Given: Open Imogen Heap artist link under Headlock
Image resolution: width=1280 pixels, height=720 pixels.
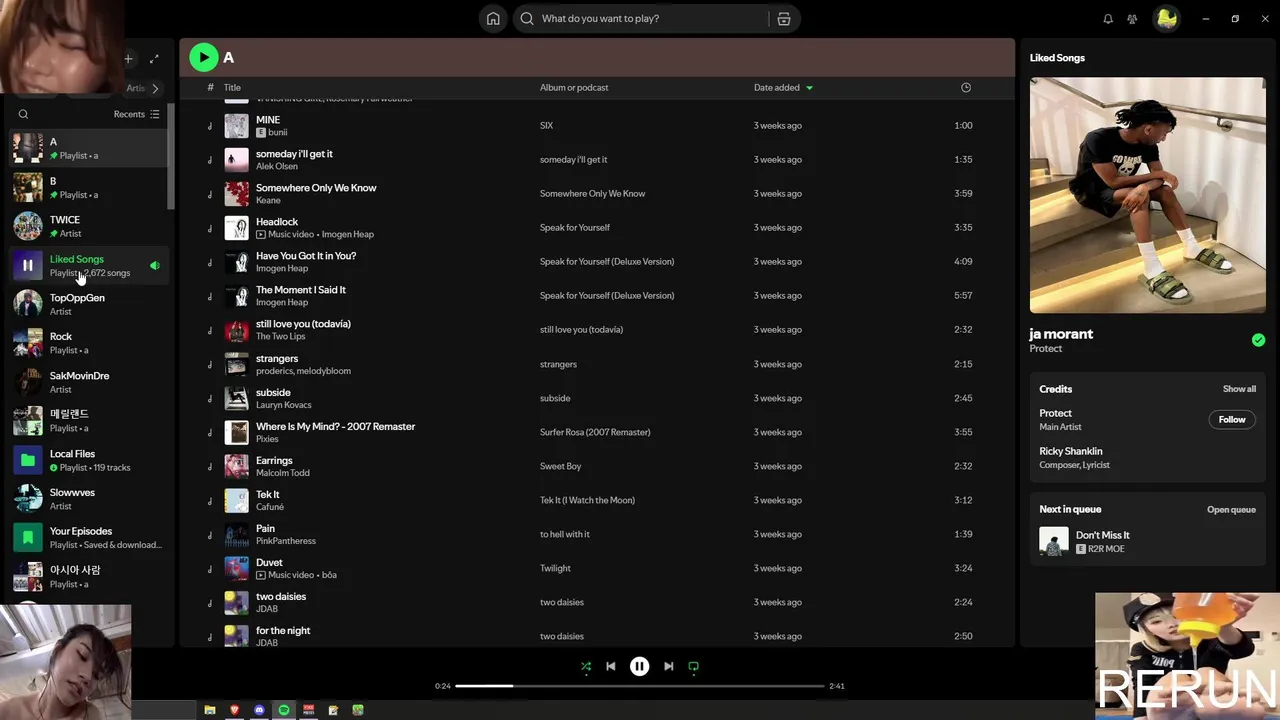Looking at the screenshot, I should tap(347, 234).
